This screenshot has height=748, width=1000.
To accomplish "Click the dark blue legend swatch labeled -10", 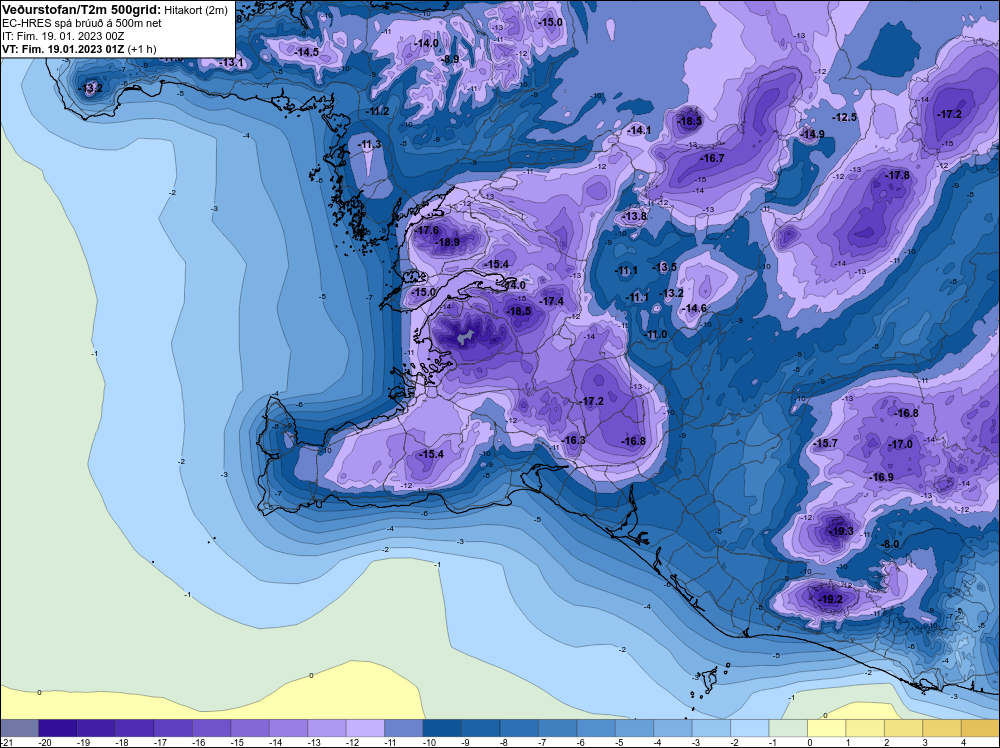I will click(x=442, y=728).
